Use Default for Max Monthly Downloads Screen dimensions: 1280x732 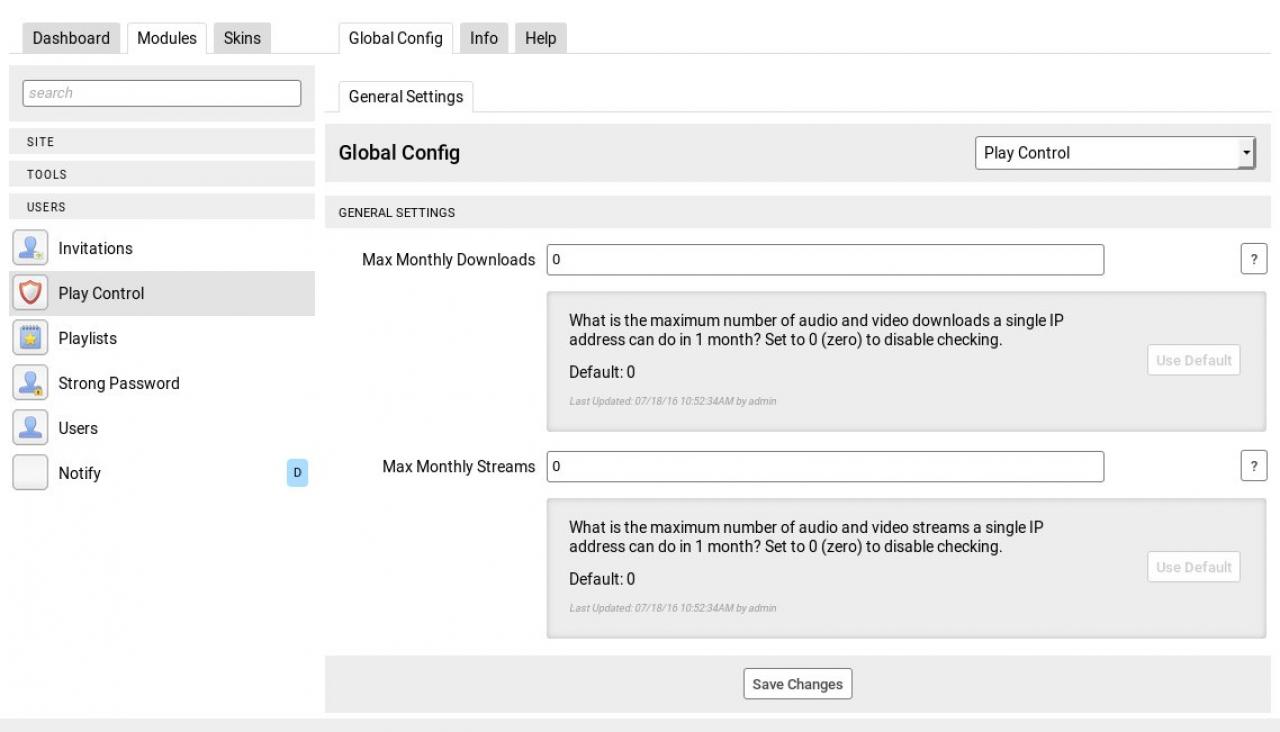coord(1193,360)
